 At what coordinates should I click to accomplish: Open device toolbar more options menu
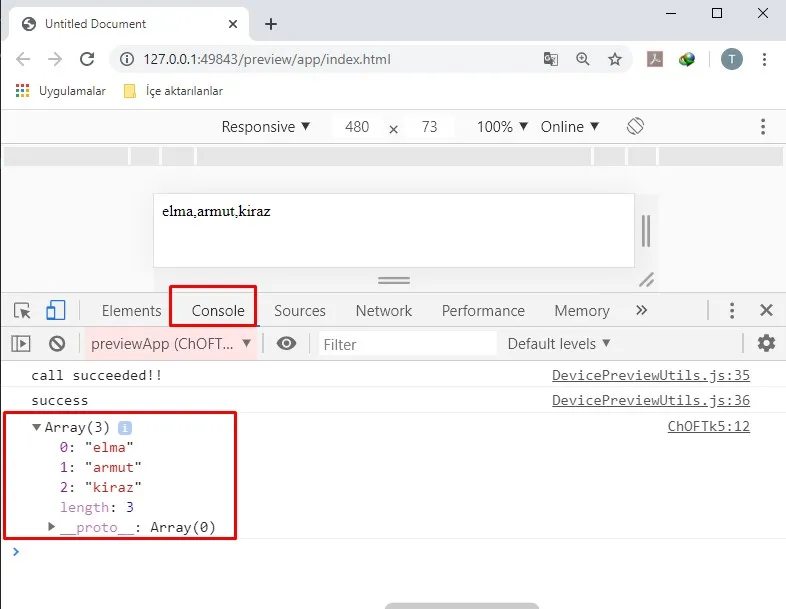click(763, 127)
